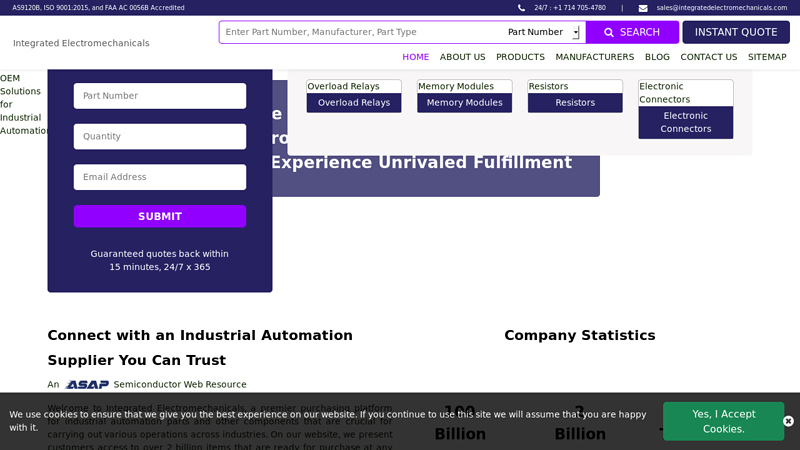
Task: Click the Company Statistics heading
Action: click(x=580, y=335)
